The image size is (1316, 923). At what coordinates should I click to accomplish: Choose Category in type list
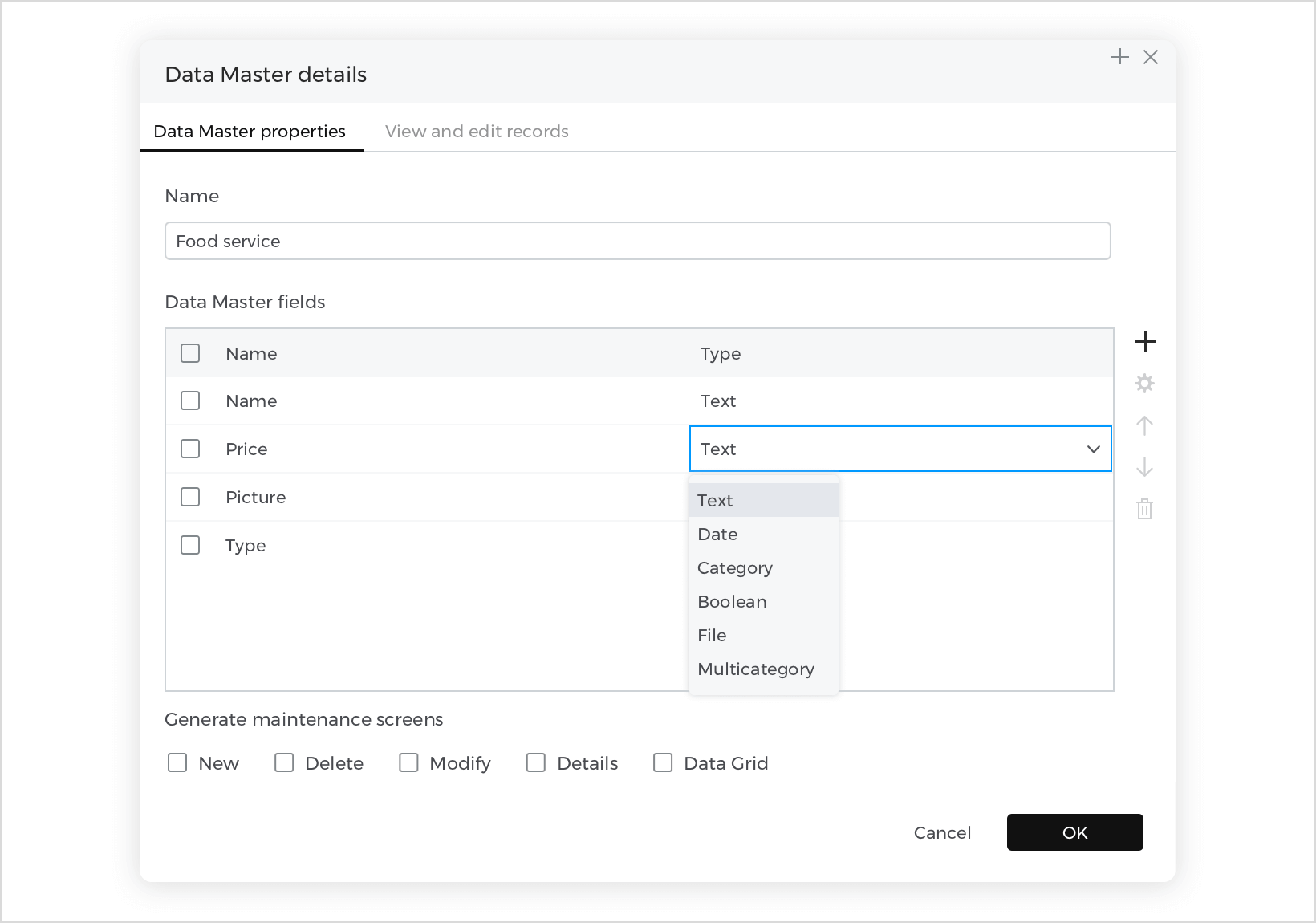pos(764,567)
